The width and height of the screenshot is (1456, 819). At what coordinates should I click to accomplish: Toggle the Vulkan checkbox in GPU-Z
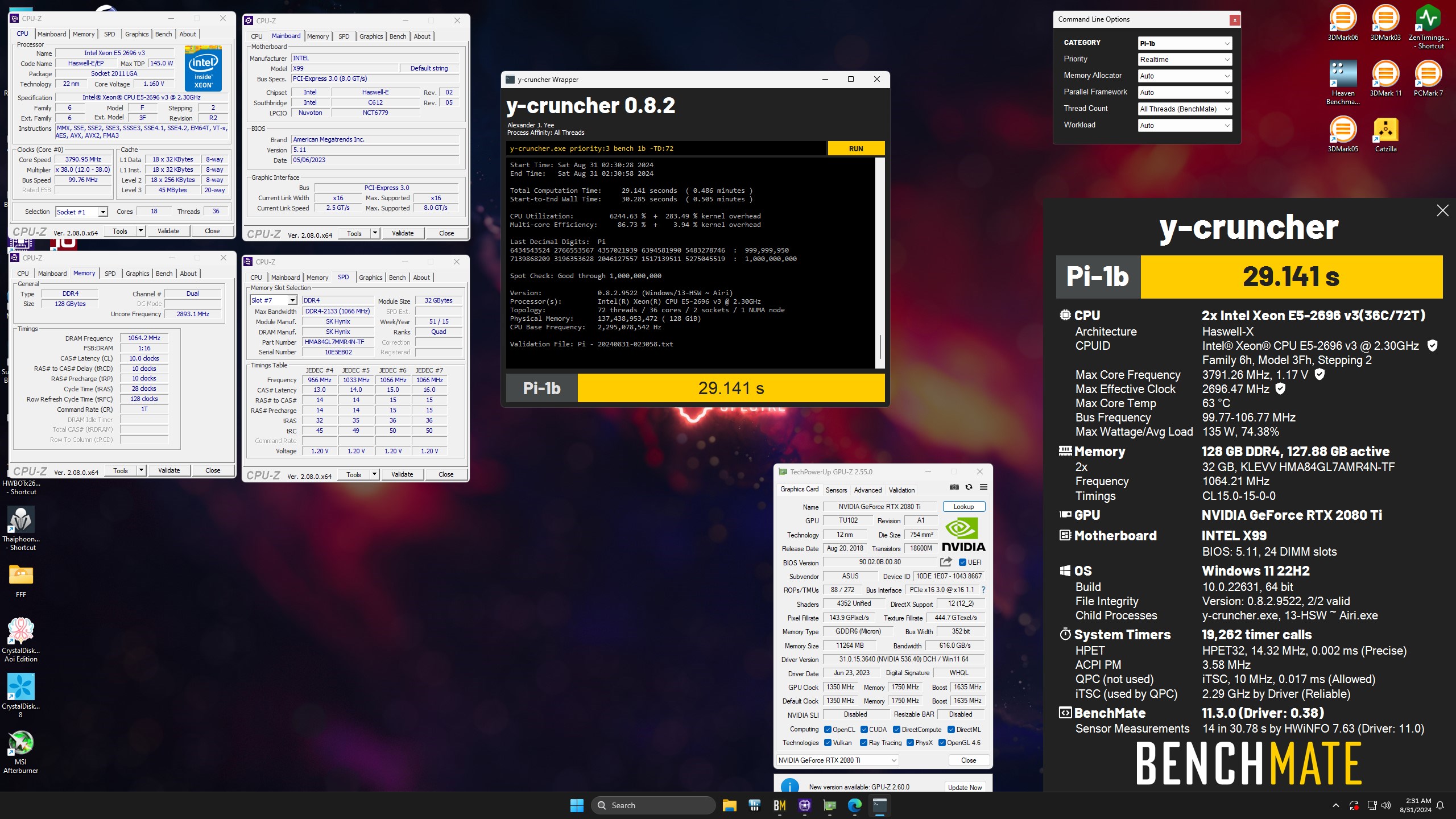[x=828, y=743]
